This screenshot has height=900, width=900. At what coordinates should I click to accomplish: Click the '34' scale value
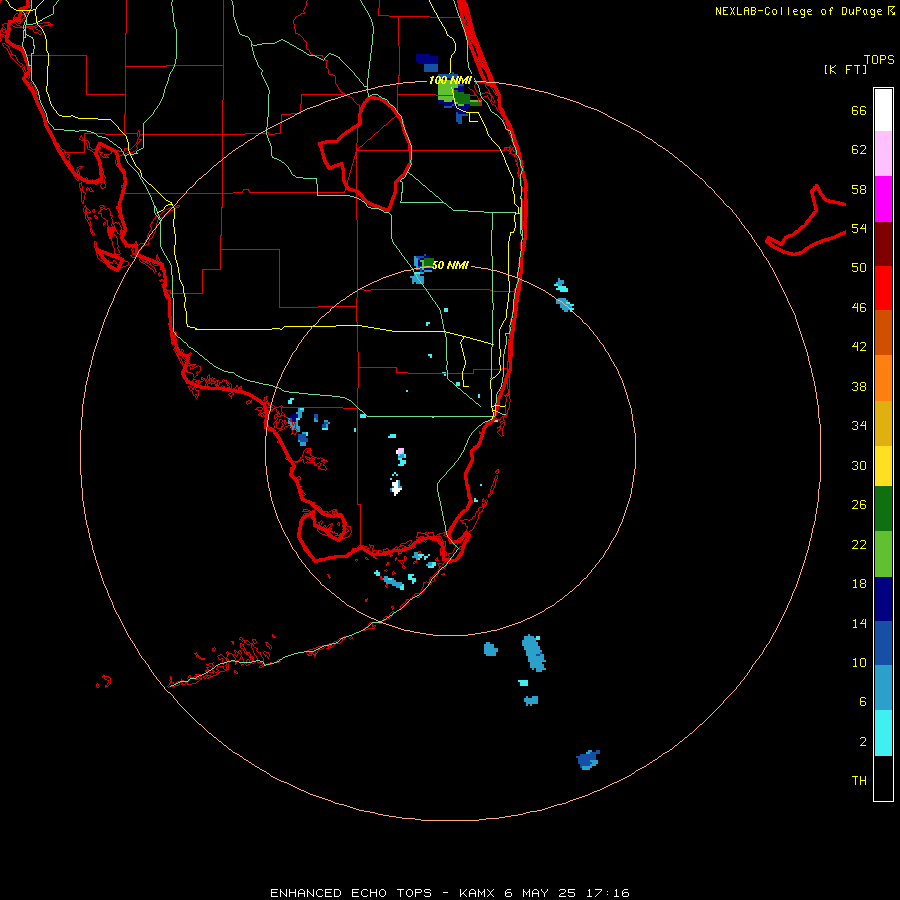click(859, 425)
